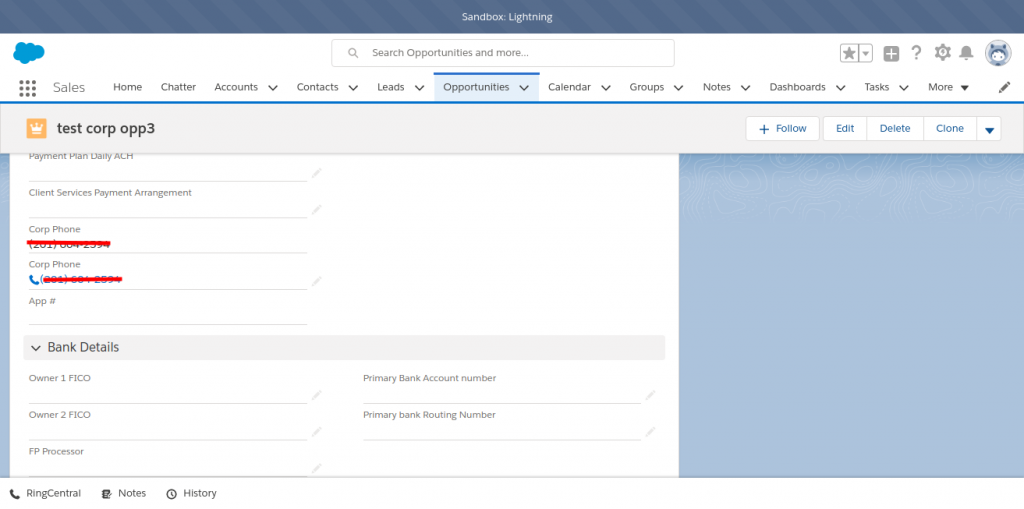Viewport: 1024px width, 509px height.
Task: Open the Groups tab
Action: pos(647,87)
